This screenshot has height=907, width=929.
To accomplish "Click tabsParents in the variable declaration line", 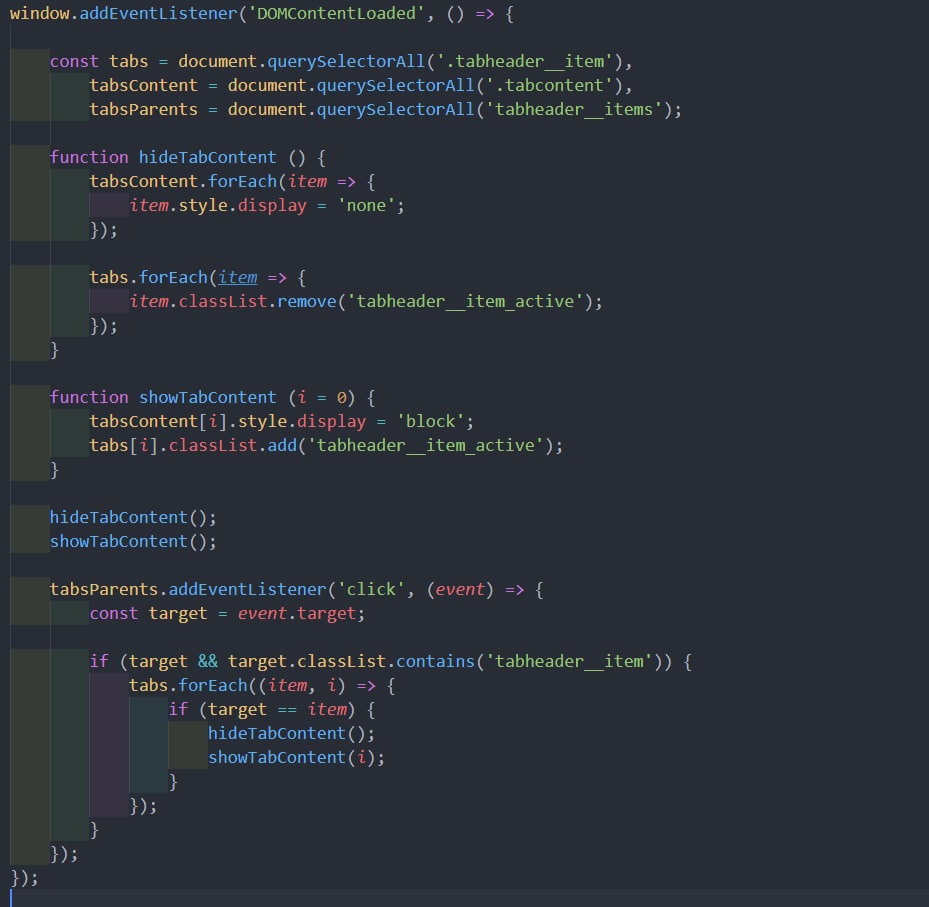I will click(143, 110).
